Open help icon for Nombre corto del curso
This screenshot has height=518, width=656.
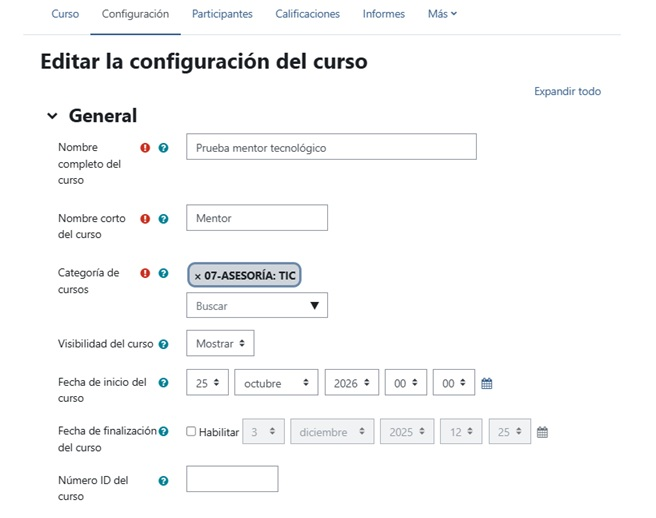(x=163, y=219)
